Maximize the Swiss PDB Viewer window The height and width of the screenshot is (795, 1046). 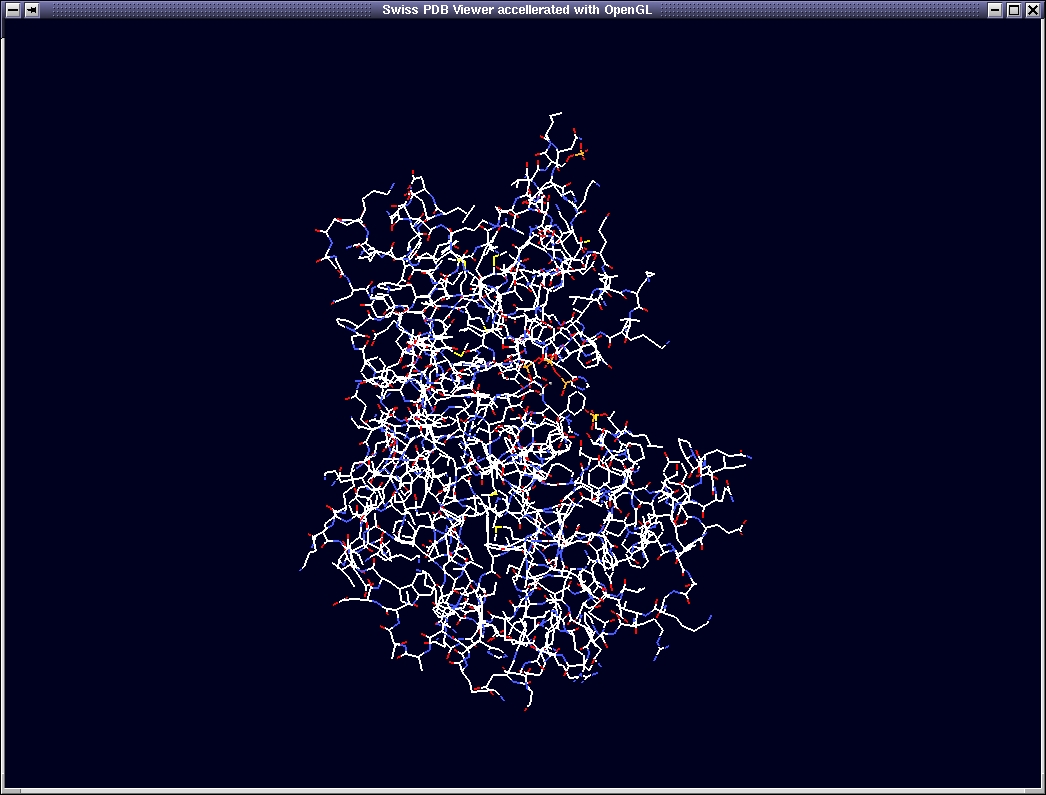tap(1014, 10)
